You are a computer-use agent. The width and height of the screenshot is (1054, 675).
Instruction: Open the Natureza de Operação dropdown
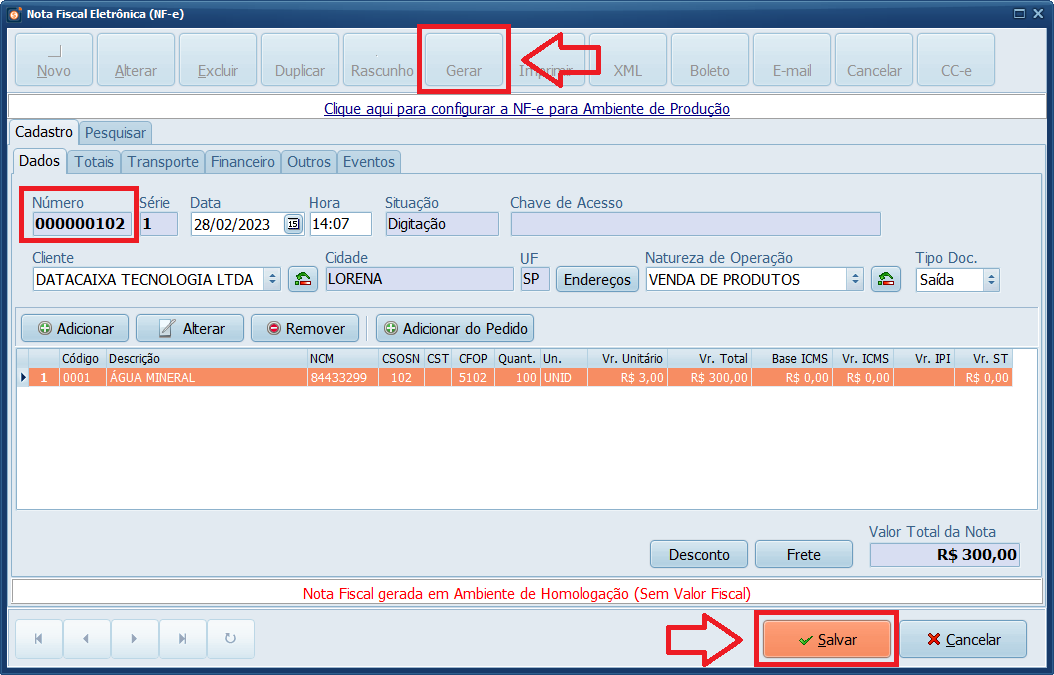point(856,279)
